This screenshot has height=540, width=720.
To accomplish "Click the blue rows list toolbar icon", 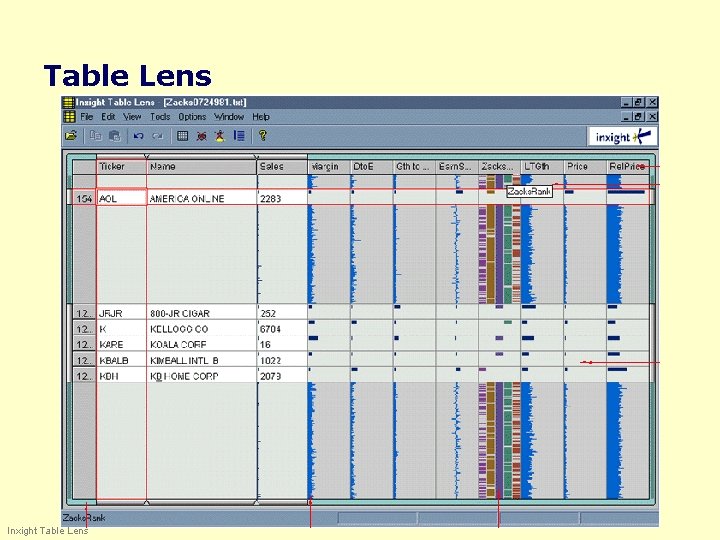I will tap(239, 136).
